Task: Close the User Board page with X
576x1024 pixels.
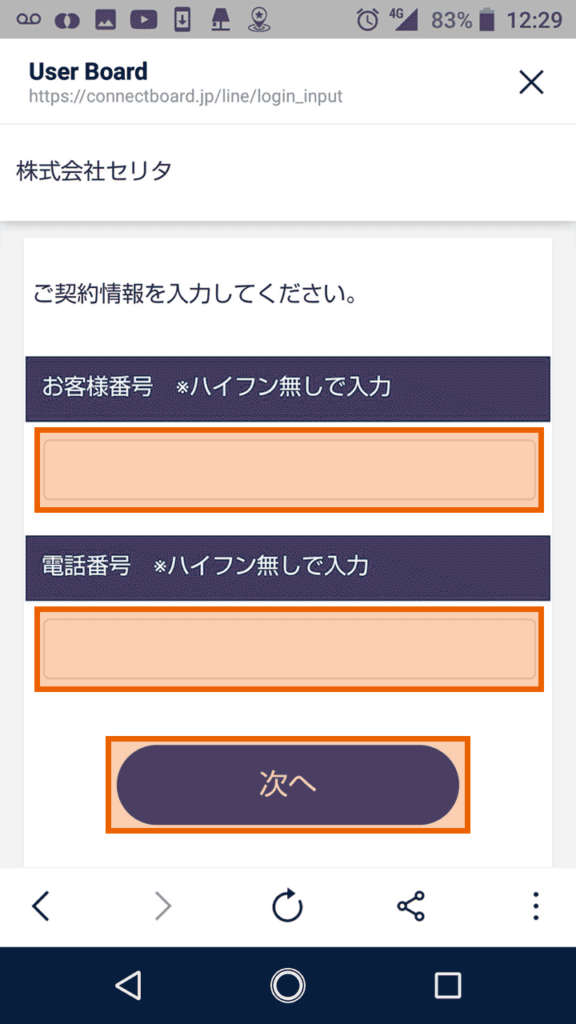Action: coord(531,82)
